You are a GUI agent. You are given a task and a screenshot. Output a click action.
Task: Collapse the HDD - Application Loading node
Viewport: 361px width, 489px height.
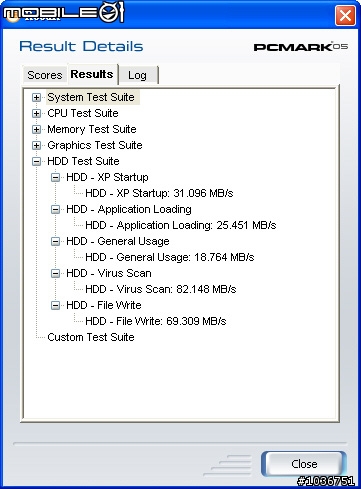click(x=55, y=209)
